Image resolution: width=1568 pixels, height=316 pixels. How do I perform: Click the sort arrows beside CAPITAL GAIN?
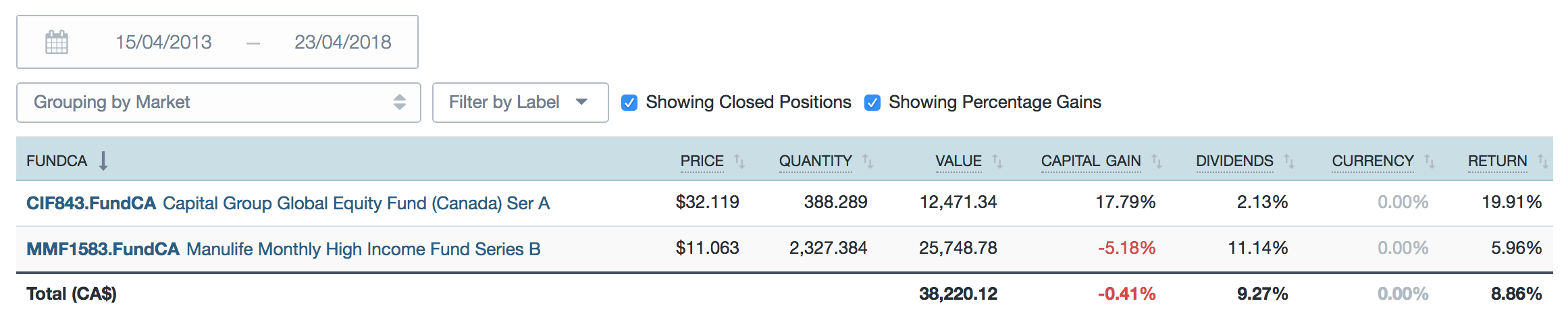point(1157,161)
